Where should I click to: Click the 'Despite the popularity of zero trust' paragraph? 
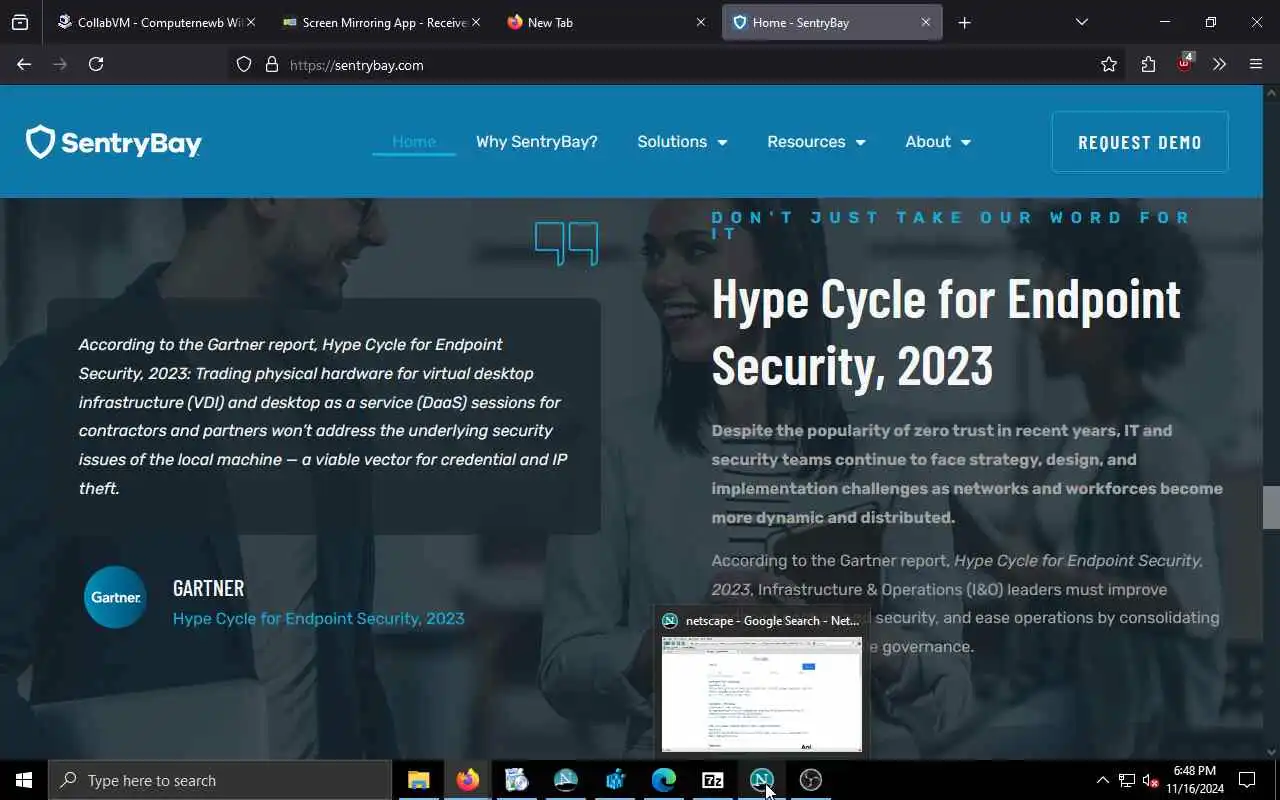(x=967, y=474)
